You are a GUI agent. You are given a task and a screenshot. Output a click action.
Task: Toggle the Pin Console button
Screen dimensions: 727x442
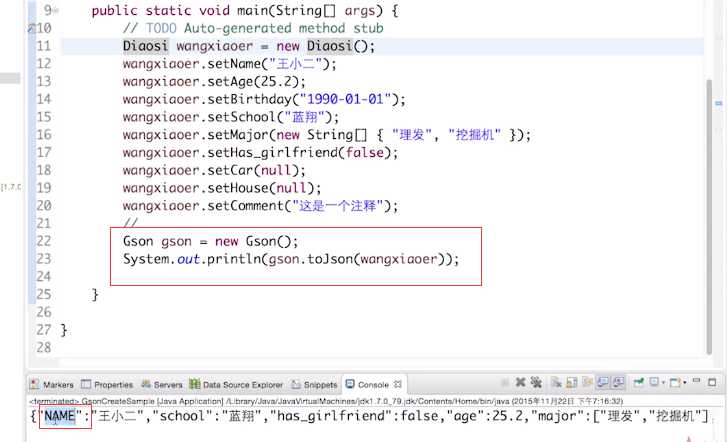639,382
